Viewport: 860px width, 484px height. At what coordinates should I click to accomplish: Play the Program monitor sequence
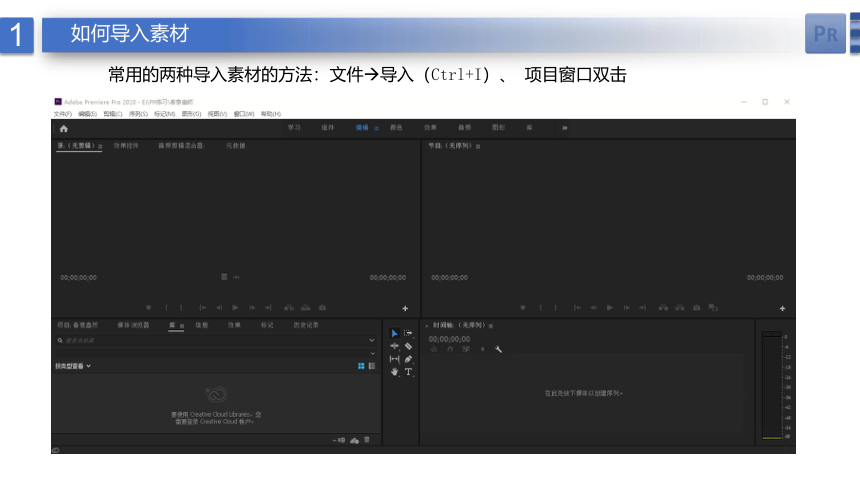coord(610,308)
